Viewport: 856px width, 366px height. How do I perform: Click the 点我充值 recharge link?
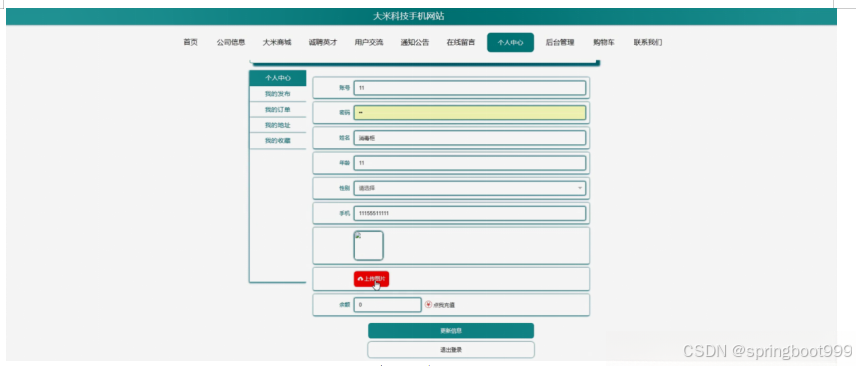pyautogui.click(x=444, y=305)
